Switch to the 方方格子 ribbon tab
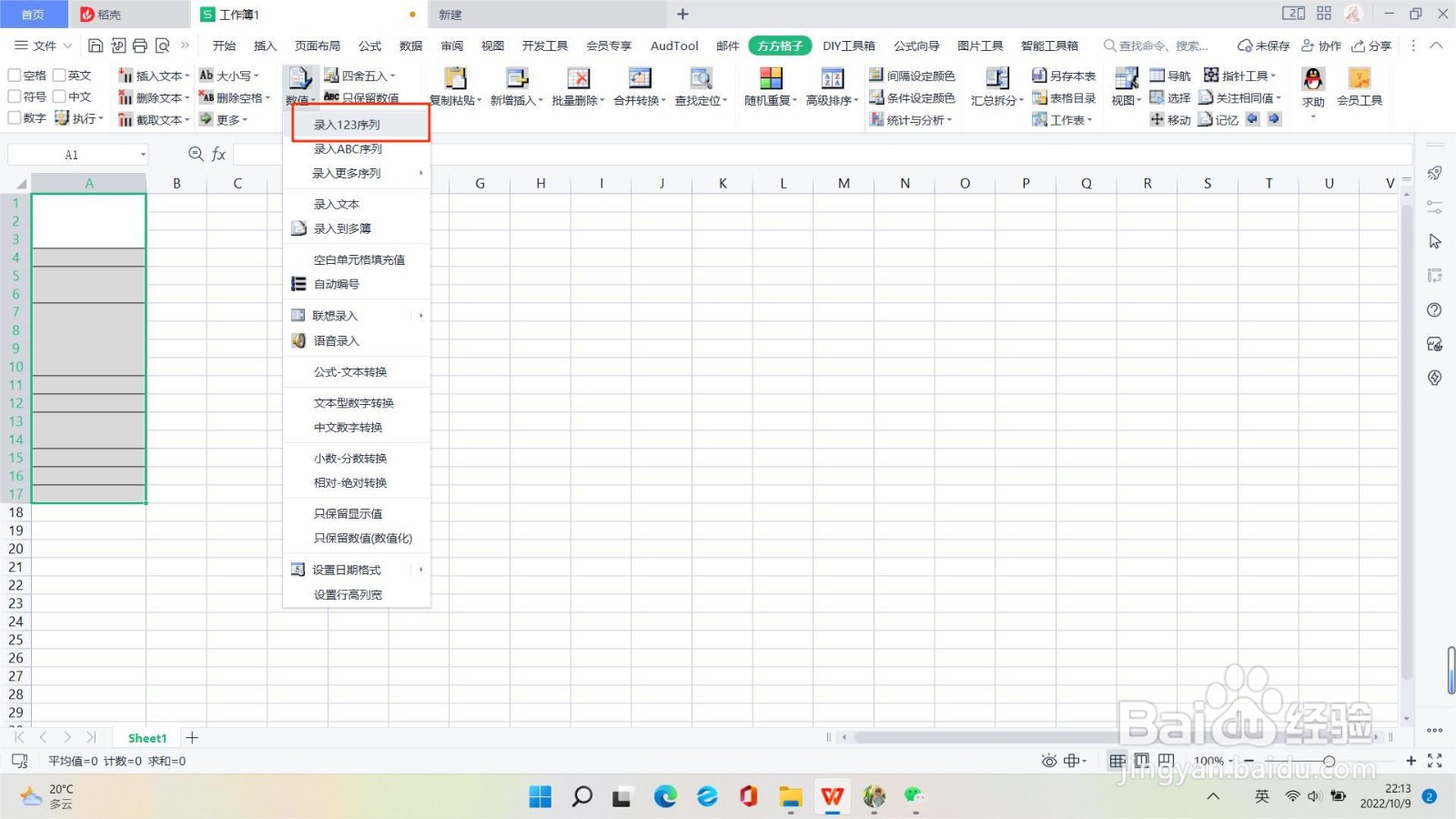1456x819 pixels. pos(779,45)
